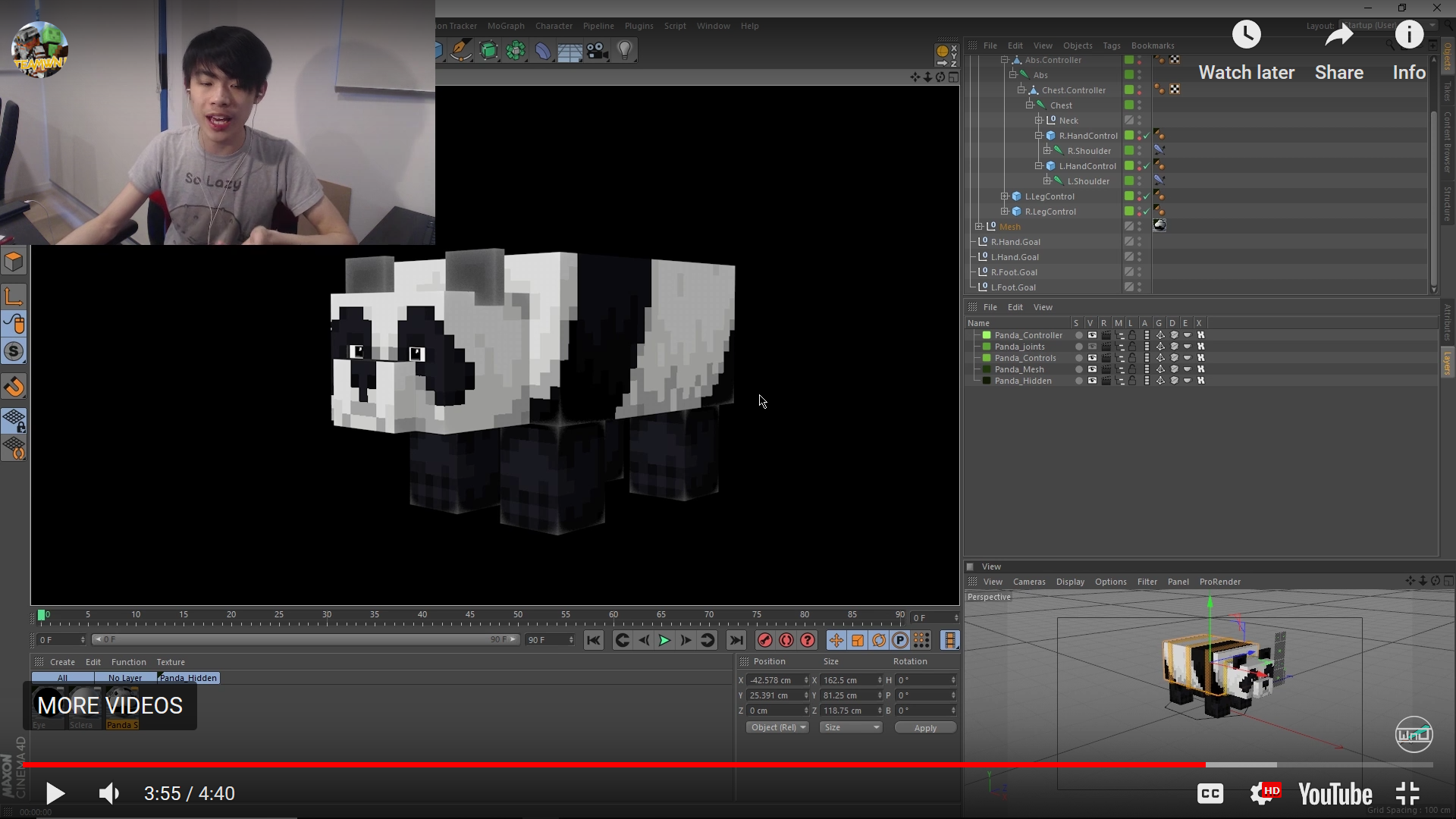Select the blue Bend deformer icon

(543, 51)
